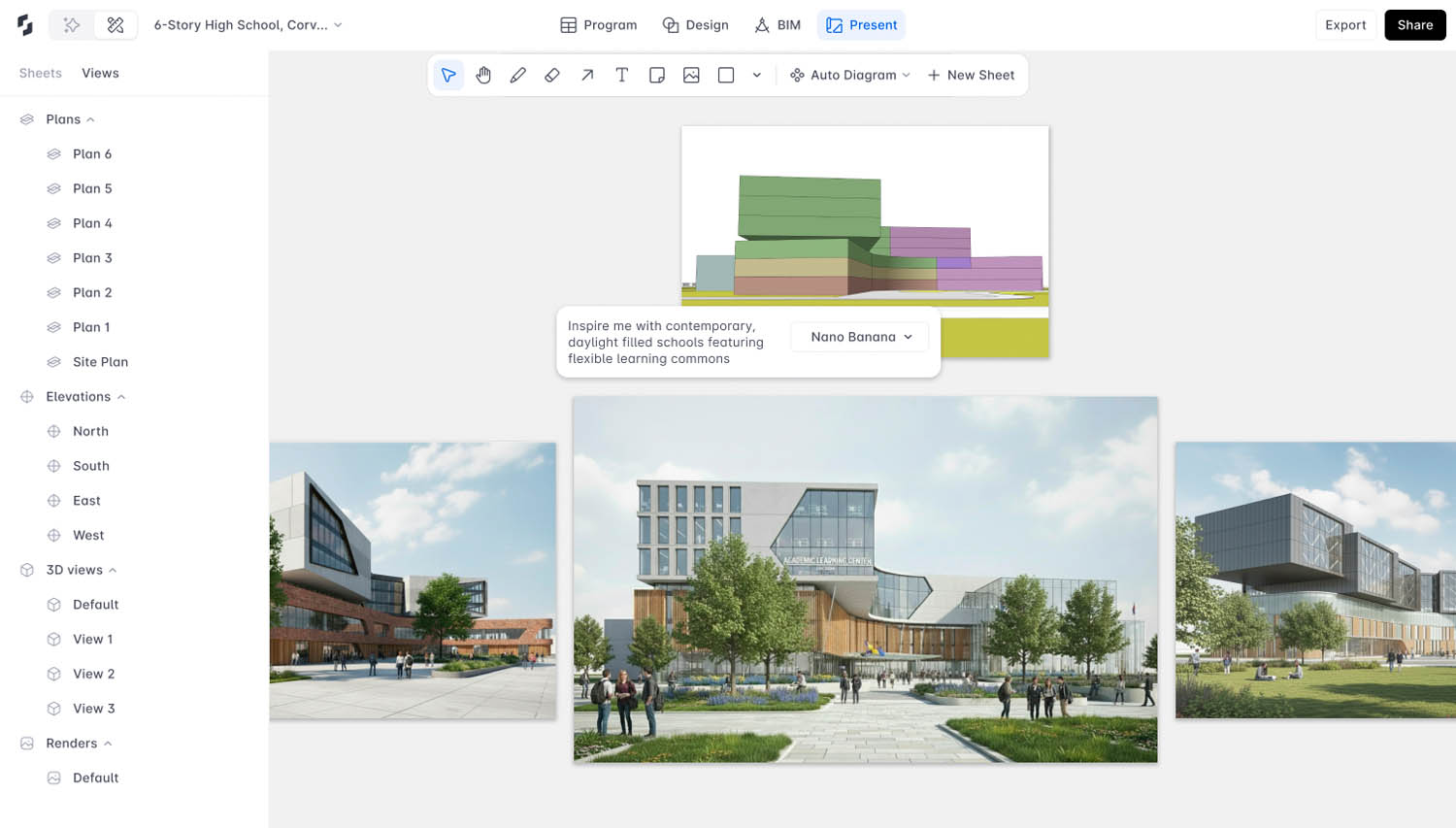Click the Share button

point(1414,25)
